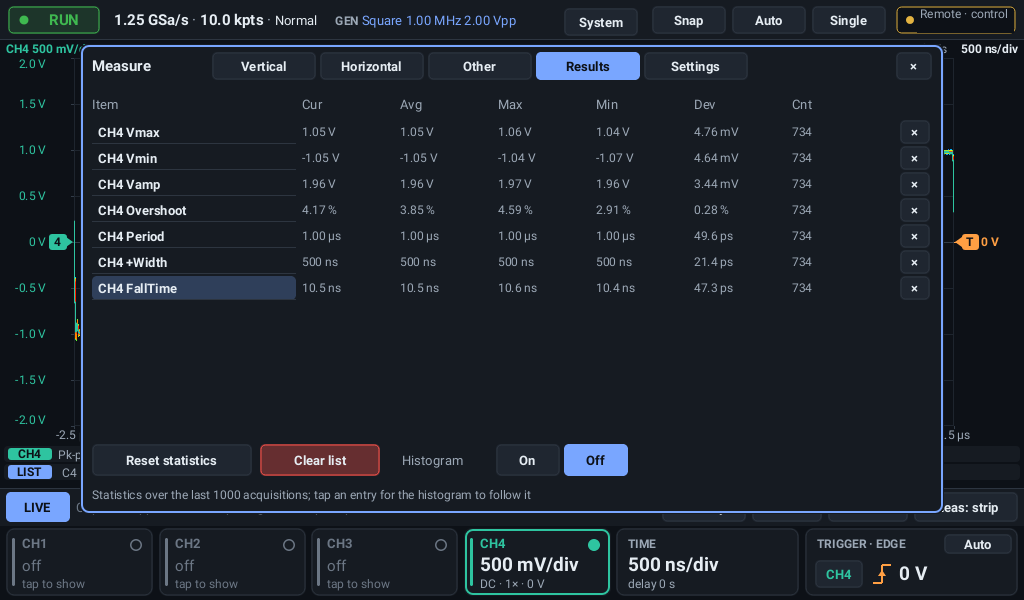Toggle CH2 channel on
Image resolution: width=1024 pixels, height=600 pixels.
point(232,562)
